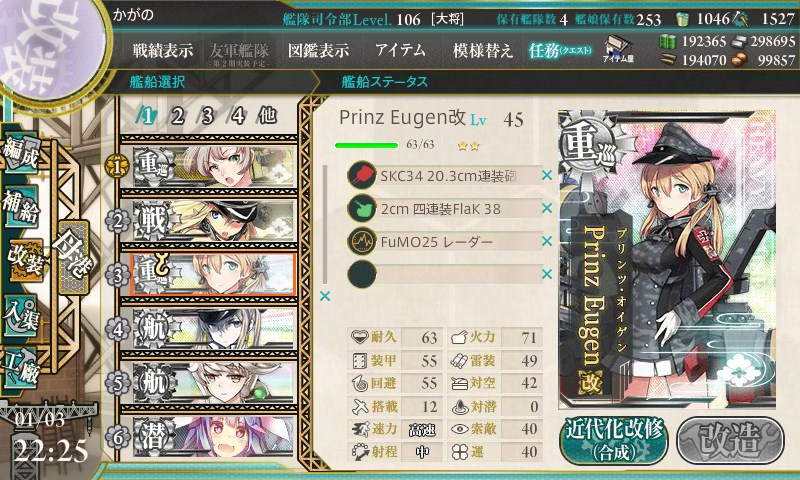Click the 2cm FlaK 38 anti-air icon
The image size is (800, 480).
[361, 209]
